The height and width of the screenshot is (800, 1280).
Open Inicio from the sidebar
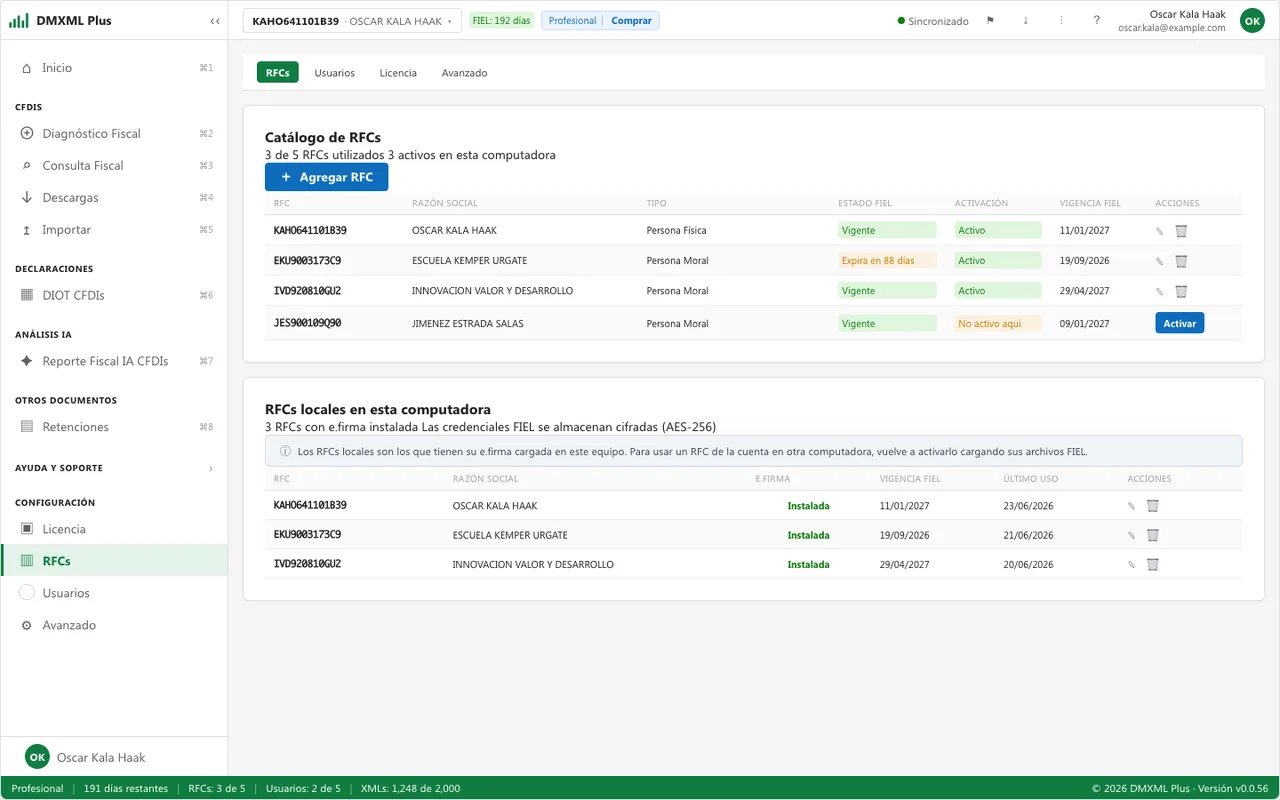coord(114,68)
